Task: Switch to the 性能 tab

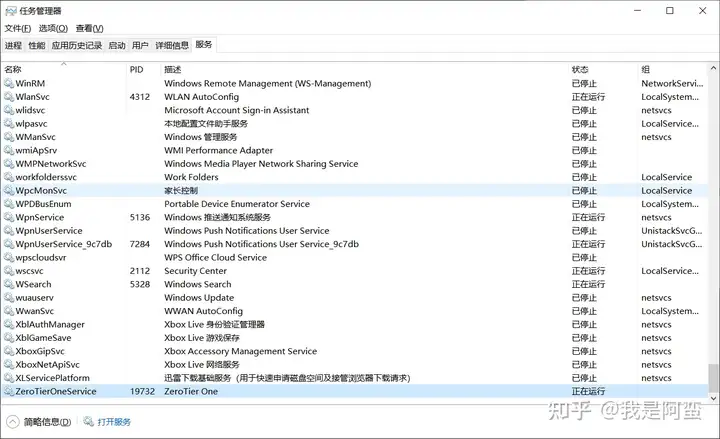Action: pyautogui.click(x=37, y=45)
